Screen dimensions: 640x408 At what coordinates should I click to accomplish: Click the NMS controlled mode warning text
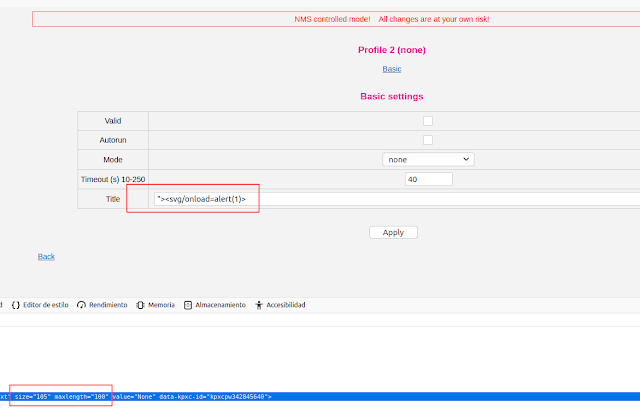[x=392, y=19]
